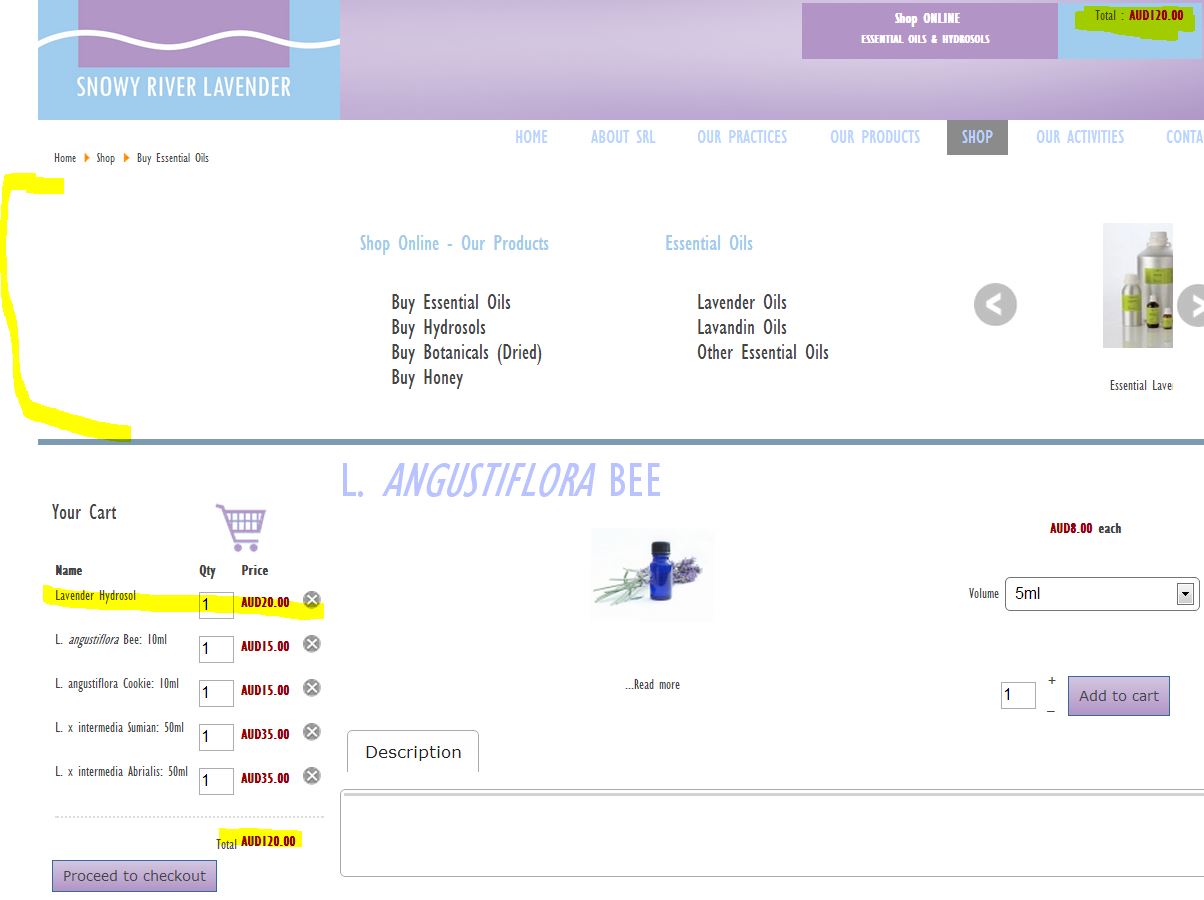Increase quantity with the plus stepper

[1051, 681]
